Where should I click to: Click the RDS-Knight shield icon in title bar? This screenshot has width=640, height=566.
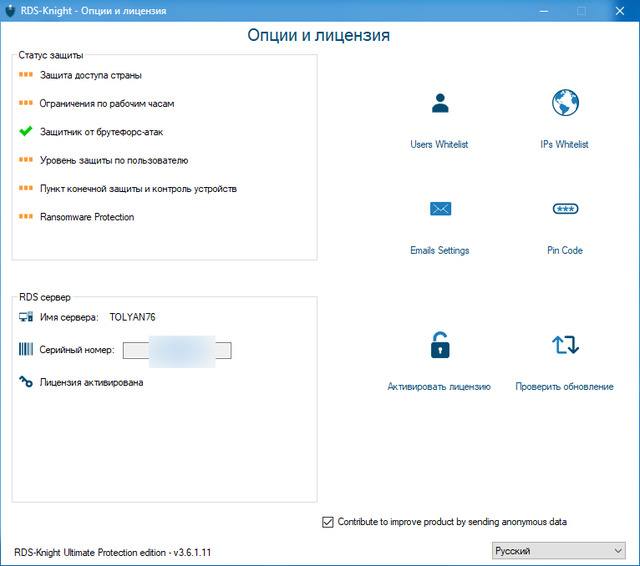(11, 10)
